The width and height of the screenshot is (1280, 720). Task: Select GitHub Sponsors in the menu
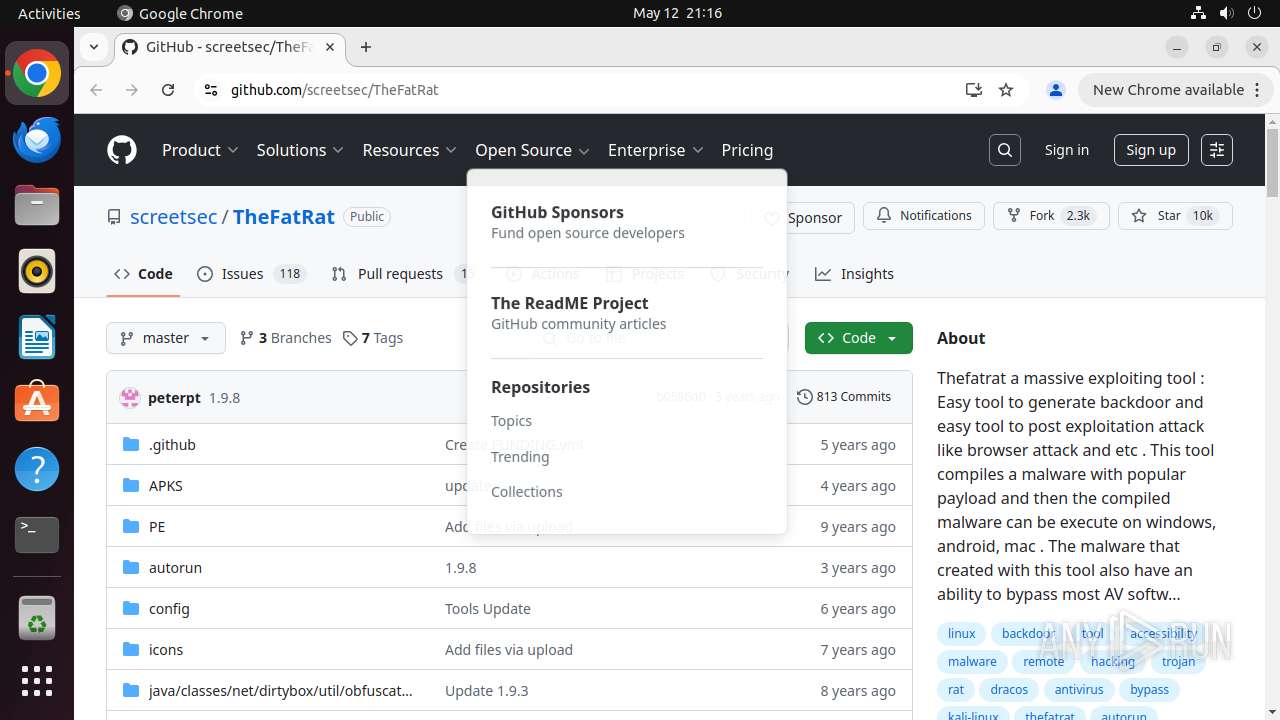coord(588,222)
